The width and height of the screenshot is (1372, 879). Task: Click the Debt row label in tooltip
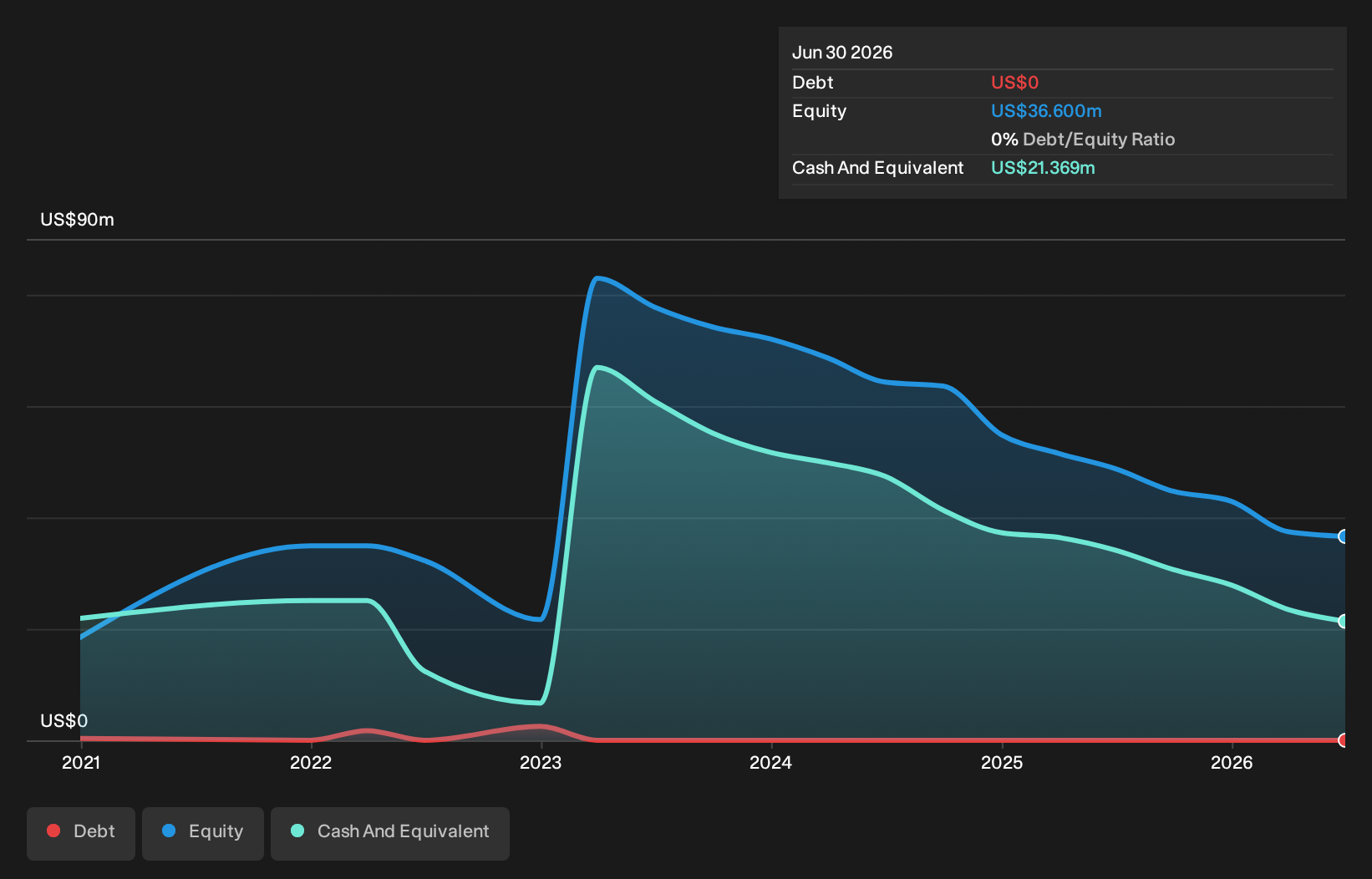[x=813, y=83]
